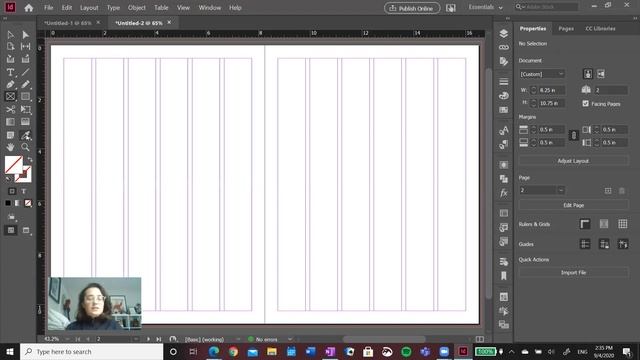Toggle baseline grid visibility button
Screen dimensions: 640x360
point(604,224)
